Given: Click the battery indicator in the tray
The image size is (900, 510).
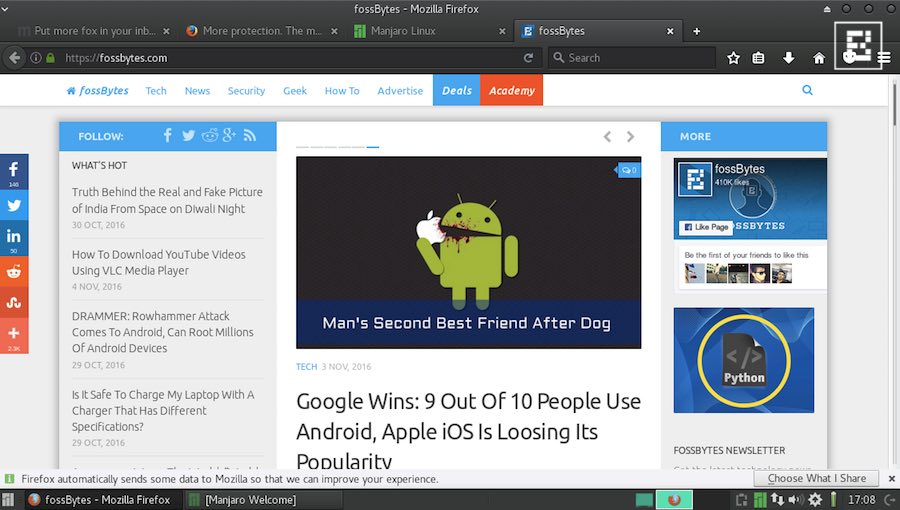Looking at the screenshot, I should (x=833, y=500).
